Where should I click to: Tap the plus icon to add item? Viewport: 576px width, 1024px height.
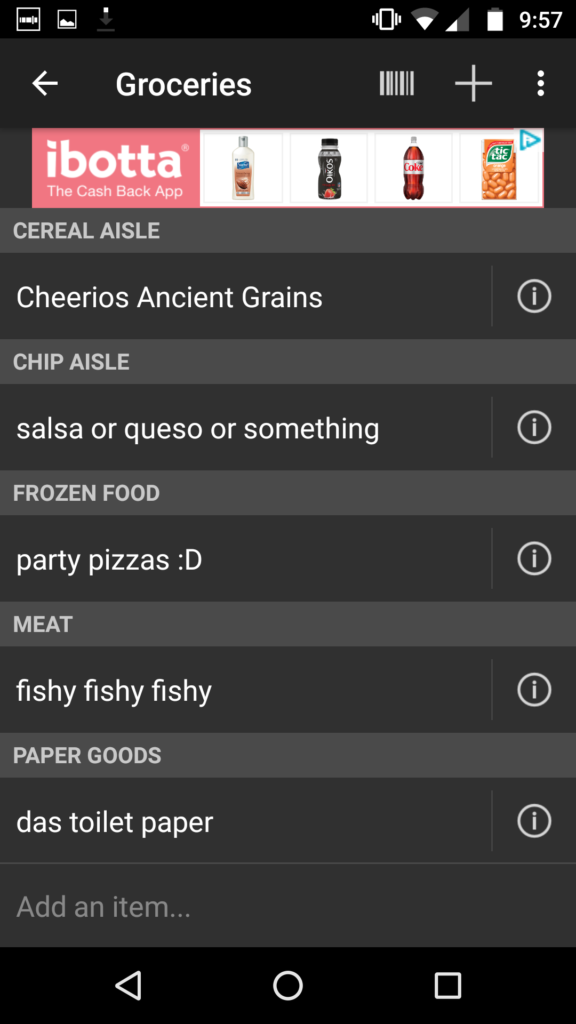pos(473,84)
